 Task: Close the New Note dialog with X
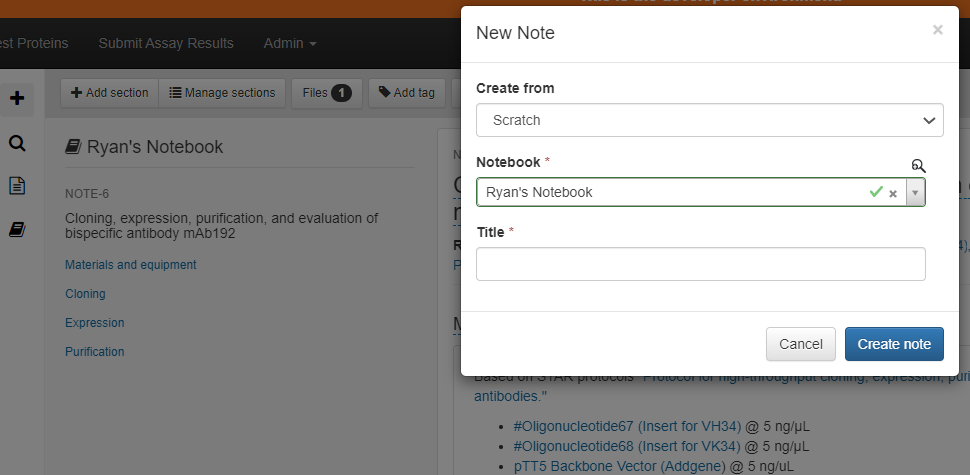tap(937, 30)
